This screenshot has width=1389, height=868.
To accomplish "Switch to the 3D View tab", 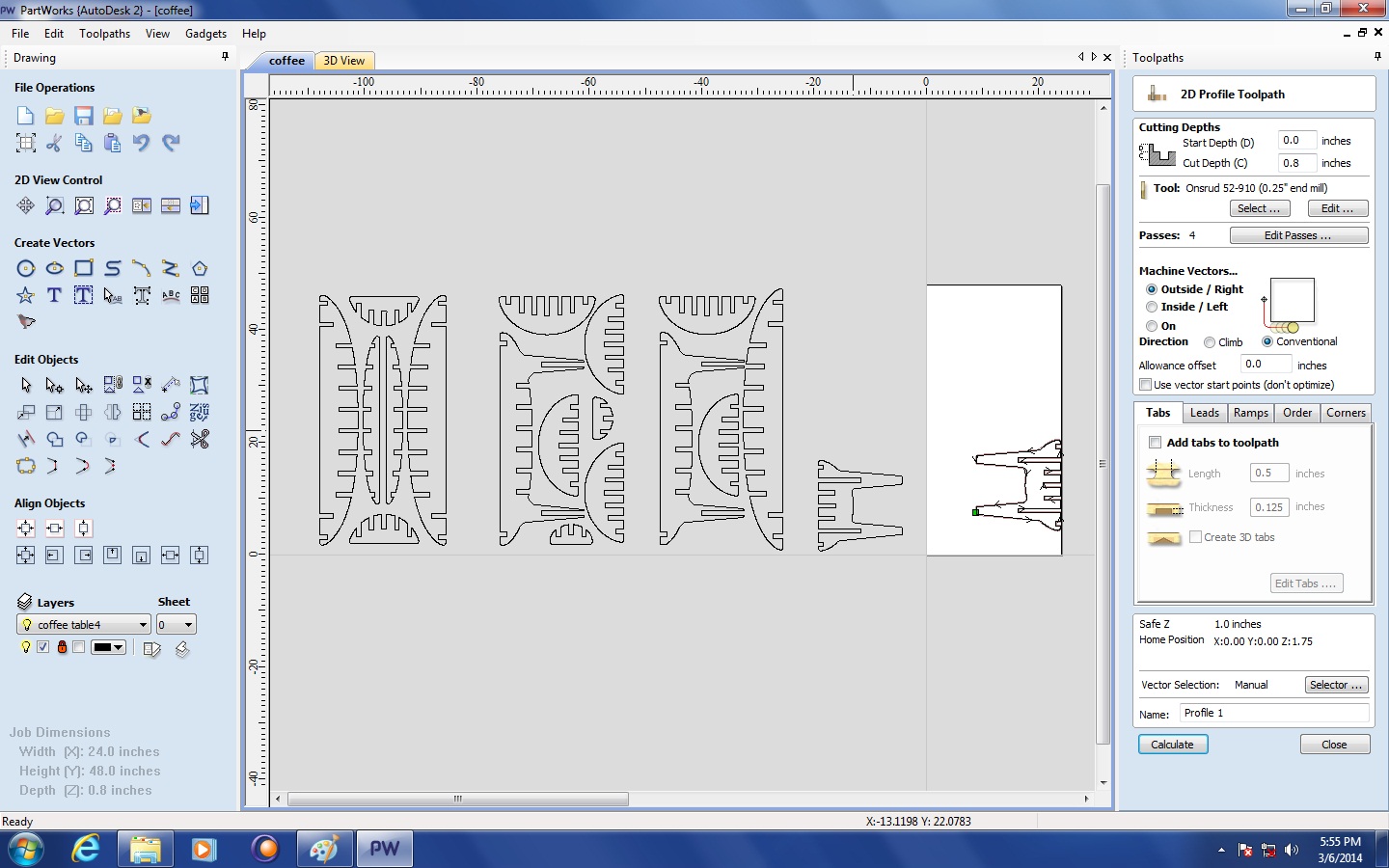I will click(344, 61).
